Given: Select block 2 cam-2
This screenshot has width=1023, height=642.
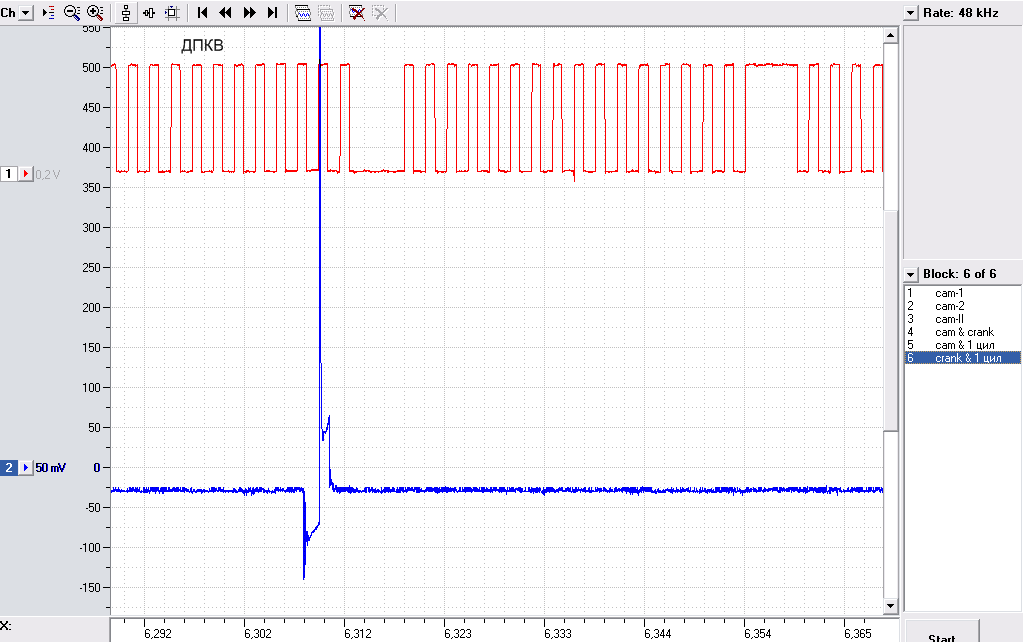Looking at the screenshot, I should pos(962,306).
